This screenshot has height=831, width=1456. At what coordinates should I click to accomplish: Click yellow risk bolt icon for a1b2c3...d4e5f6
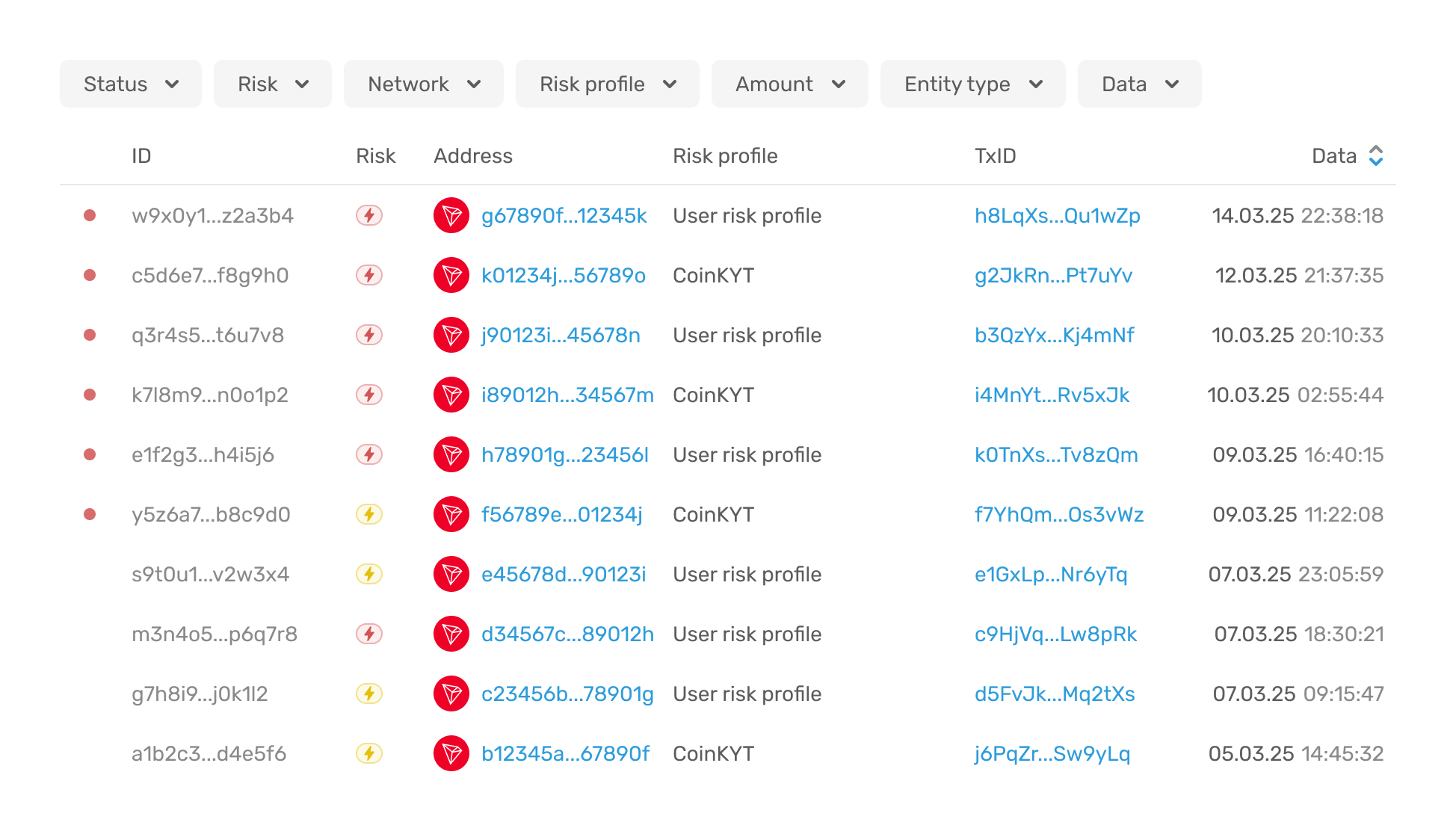(369, 753)
